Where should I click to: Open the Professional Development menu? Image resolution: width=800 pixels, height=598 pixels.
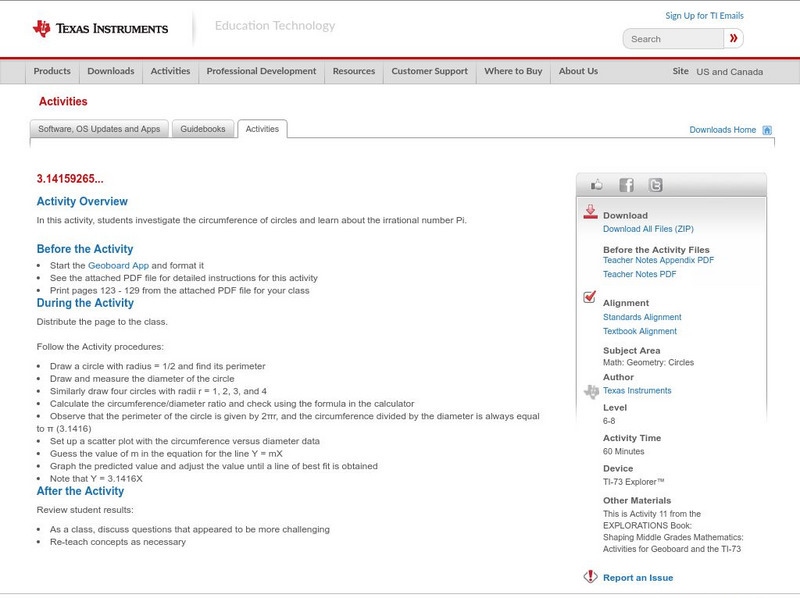tap(261, 71)
